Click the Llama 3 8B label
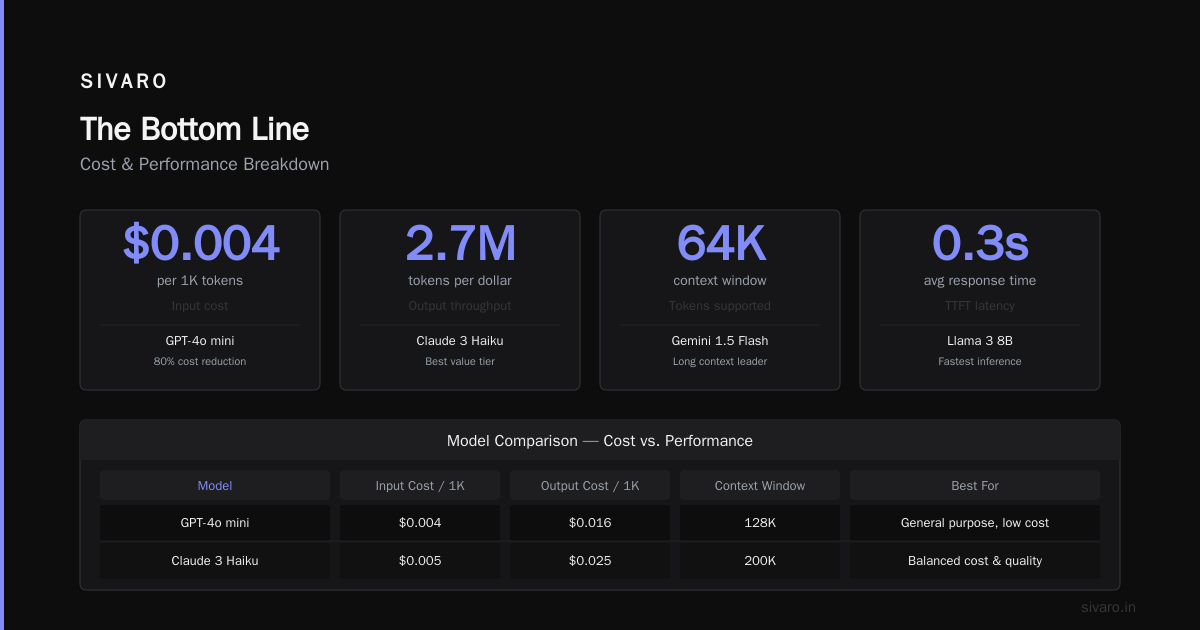Viewport: 1200px width, 630px height. 980,341
